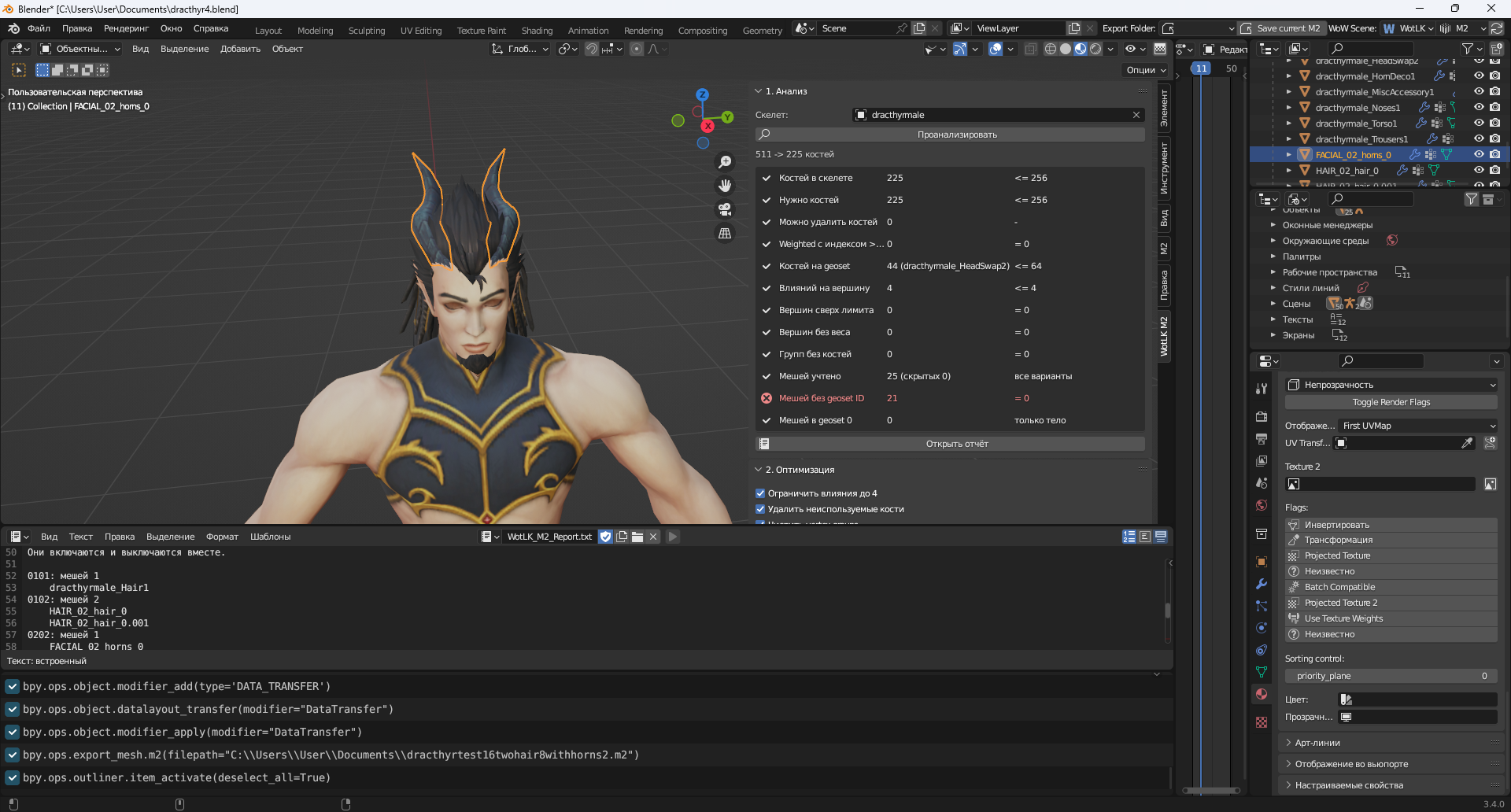Open the Modifier properties wrench tab
The image size is (1511, 812).
1262,584
